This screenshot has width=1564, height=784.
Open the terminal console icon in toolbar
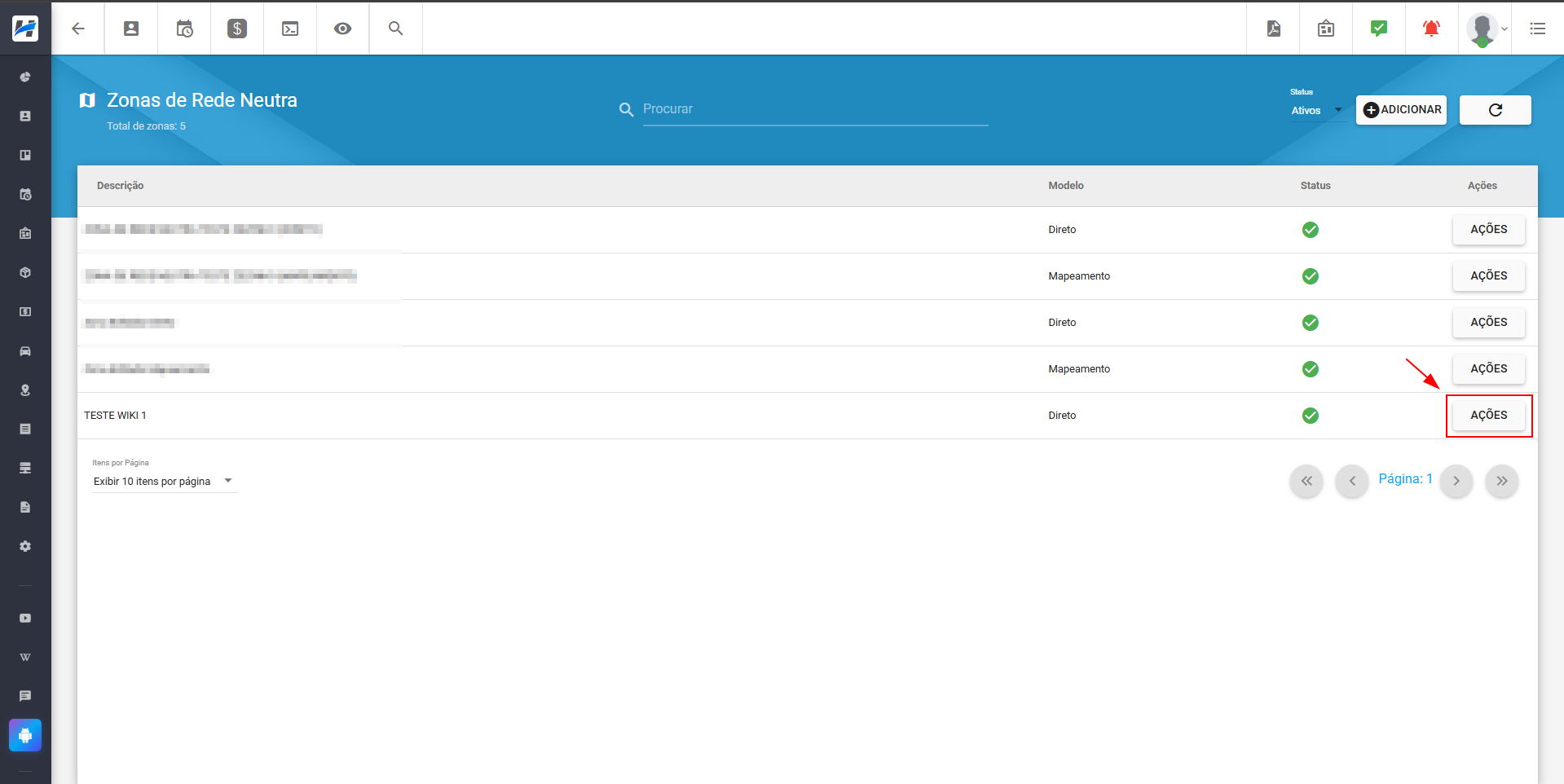290,29
